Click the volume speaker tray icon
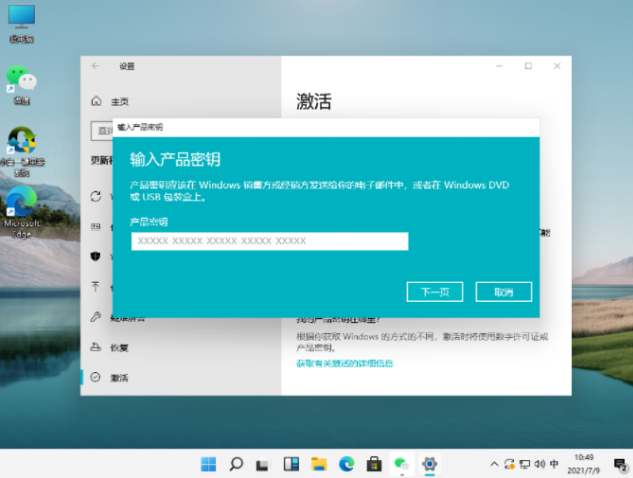 540,464
